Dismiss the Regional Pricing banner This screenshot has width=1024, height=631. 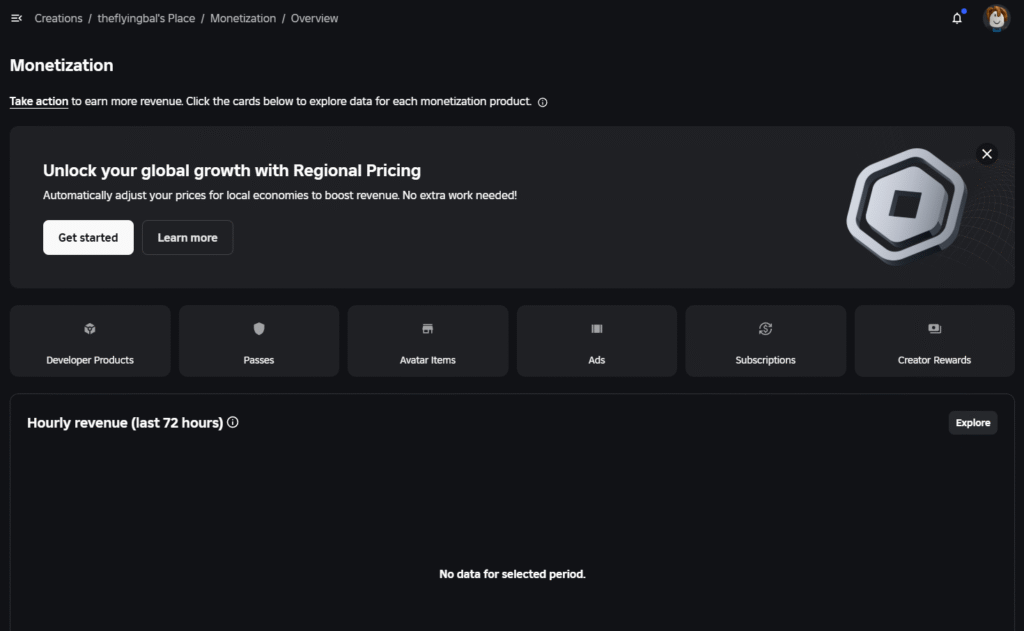986,154
